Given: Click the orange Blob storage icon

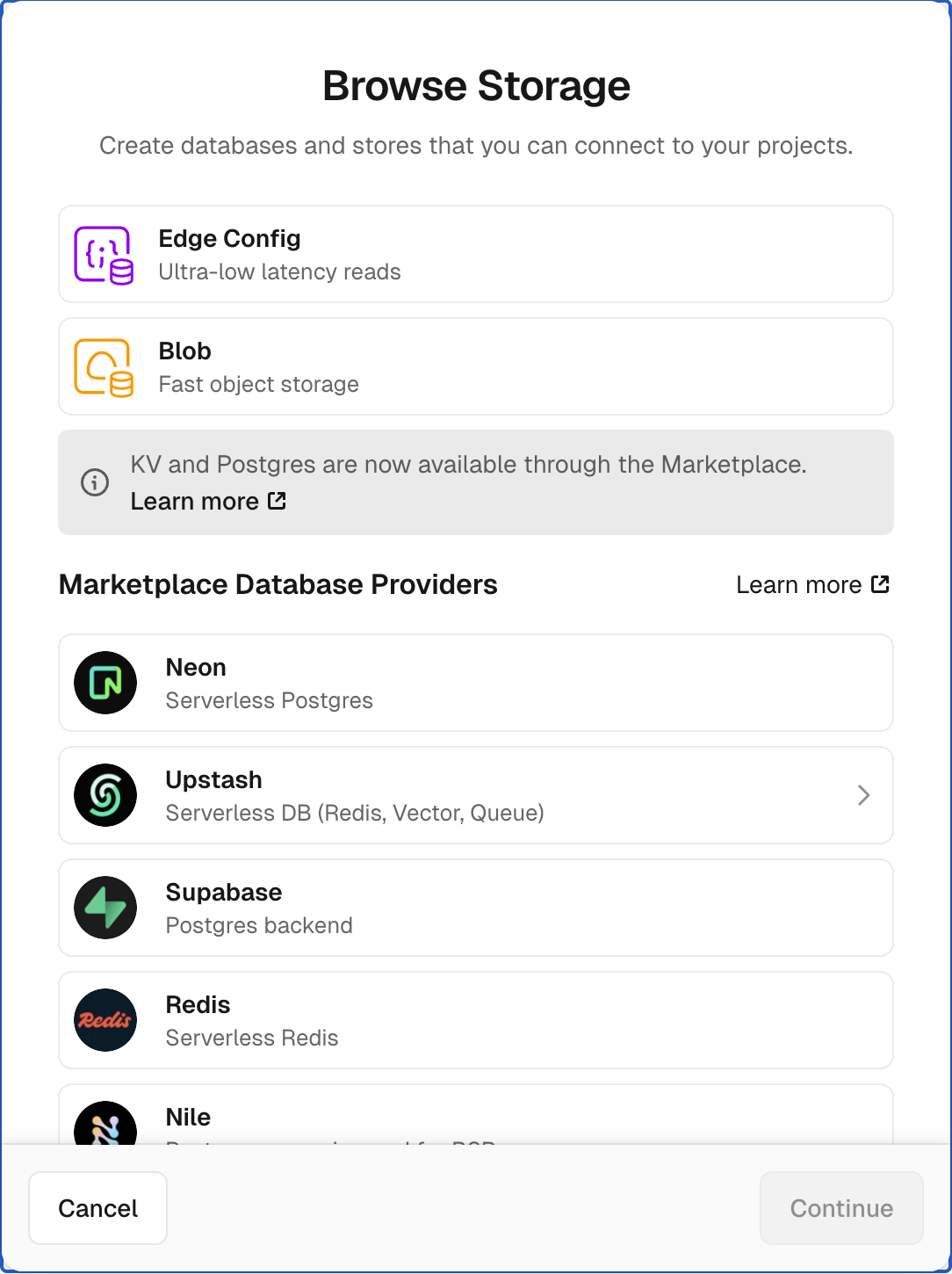Looking at the screenshot, I should pos(104,367).
